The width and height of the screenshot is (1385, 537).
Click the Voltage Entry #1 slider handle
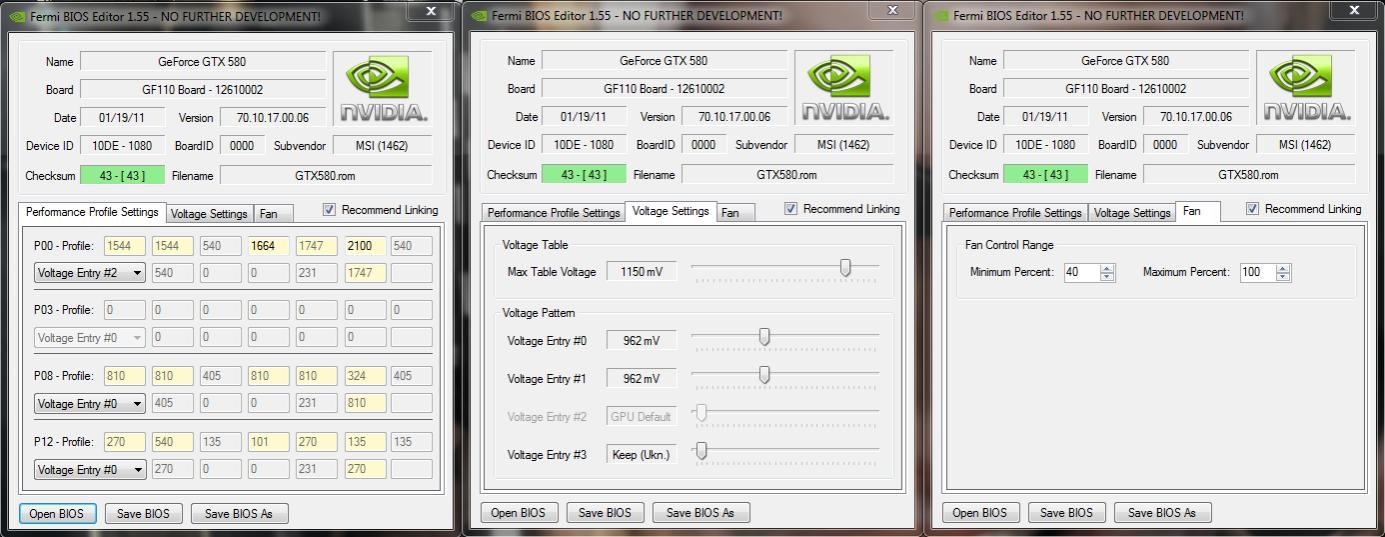click(765, 375)
